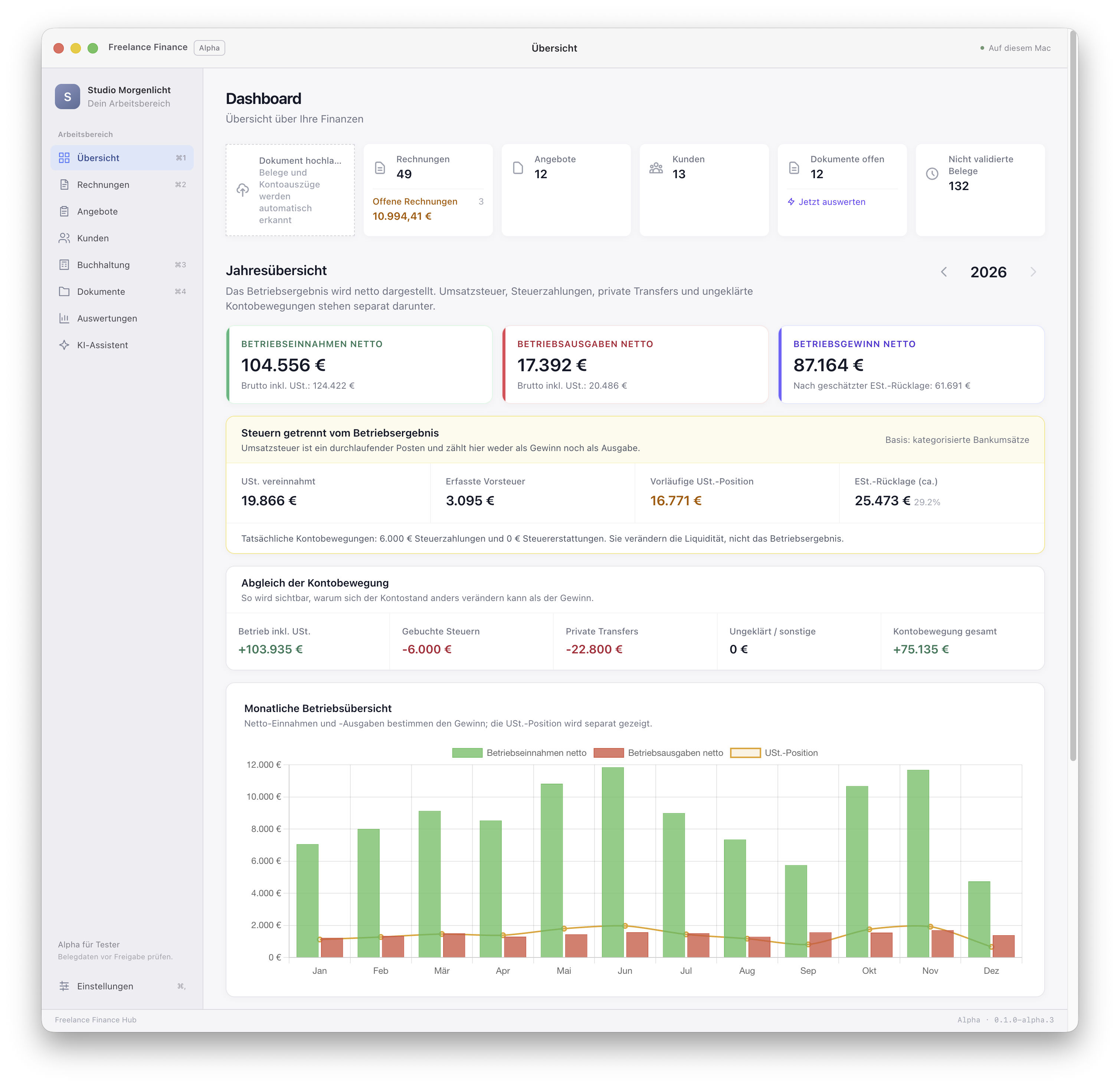Go to previous year with left chevron
The width and height of the screenshot is (1120, 1087).
(944, 272)
